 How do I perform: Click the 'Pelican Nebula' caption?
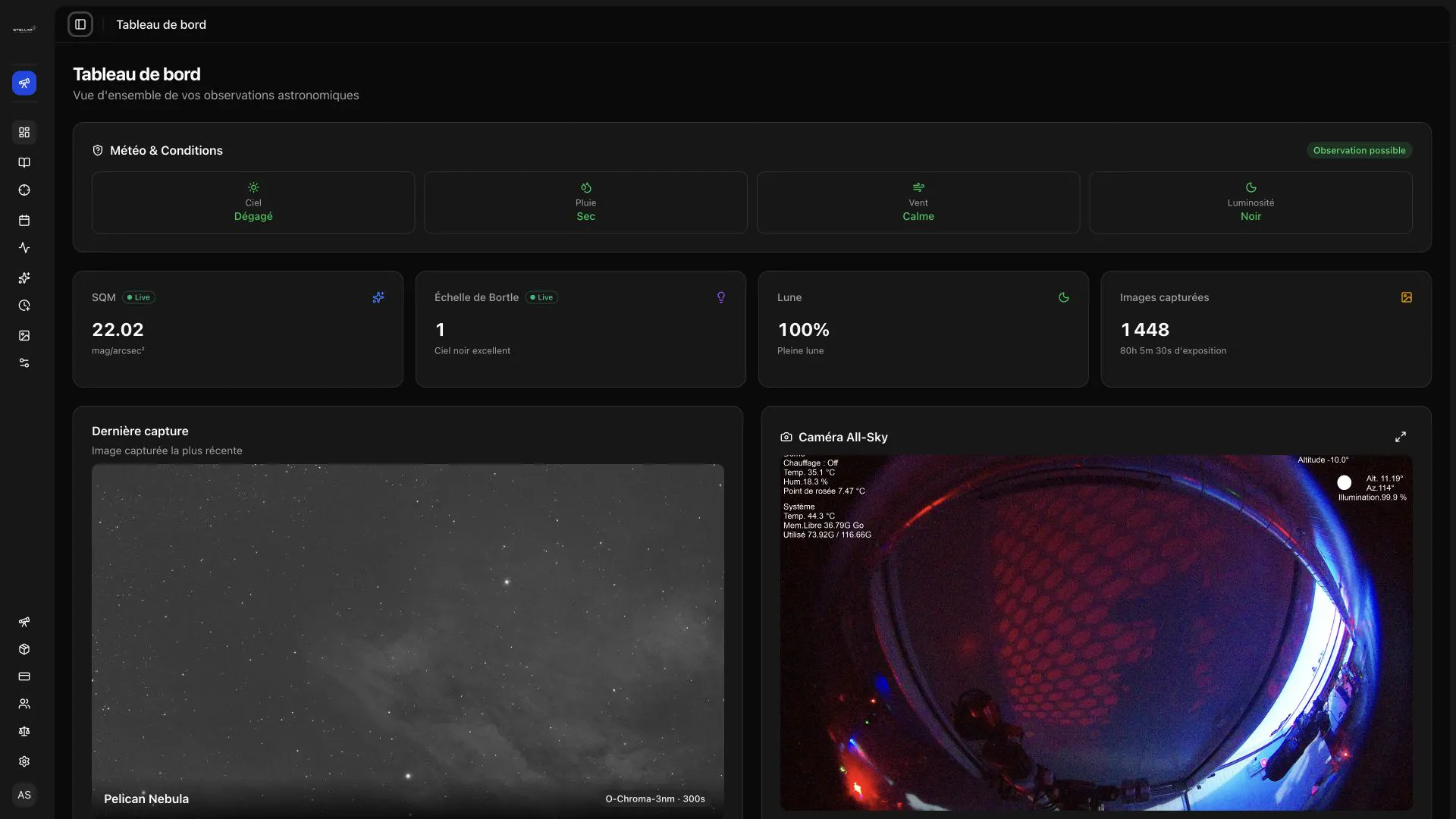coord(146,799)
